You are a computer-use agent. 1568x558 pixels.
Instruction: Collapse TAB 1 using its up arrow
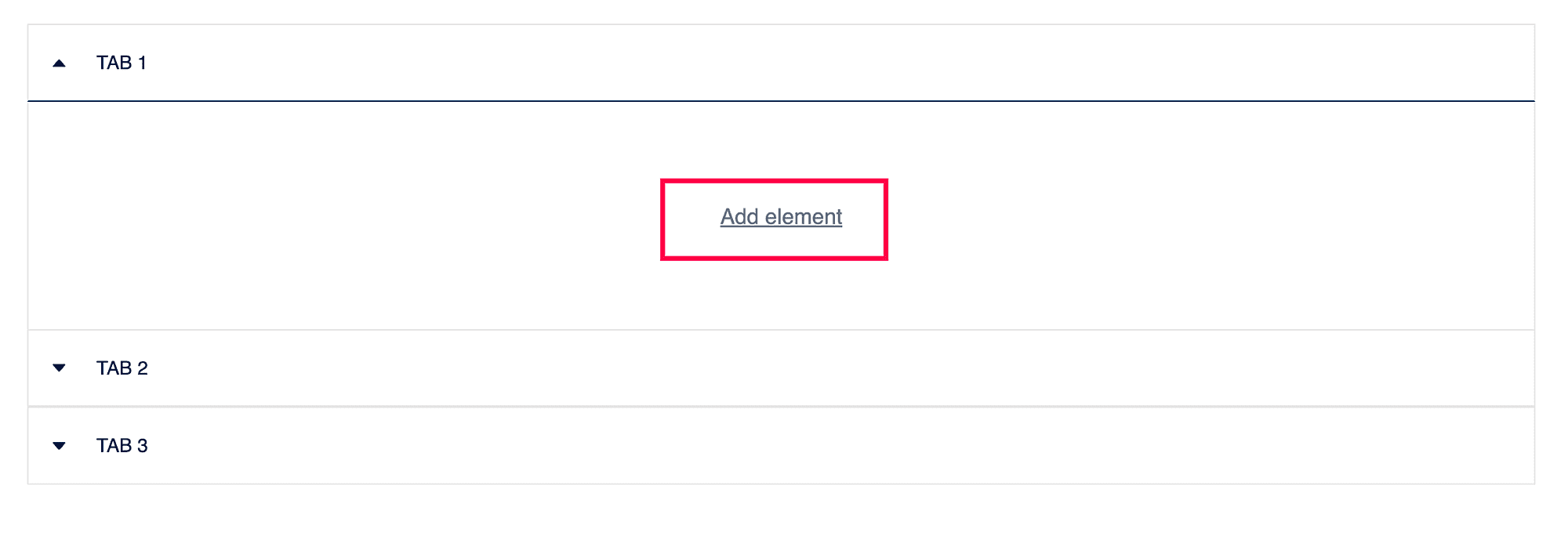click(59, 63)
